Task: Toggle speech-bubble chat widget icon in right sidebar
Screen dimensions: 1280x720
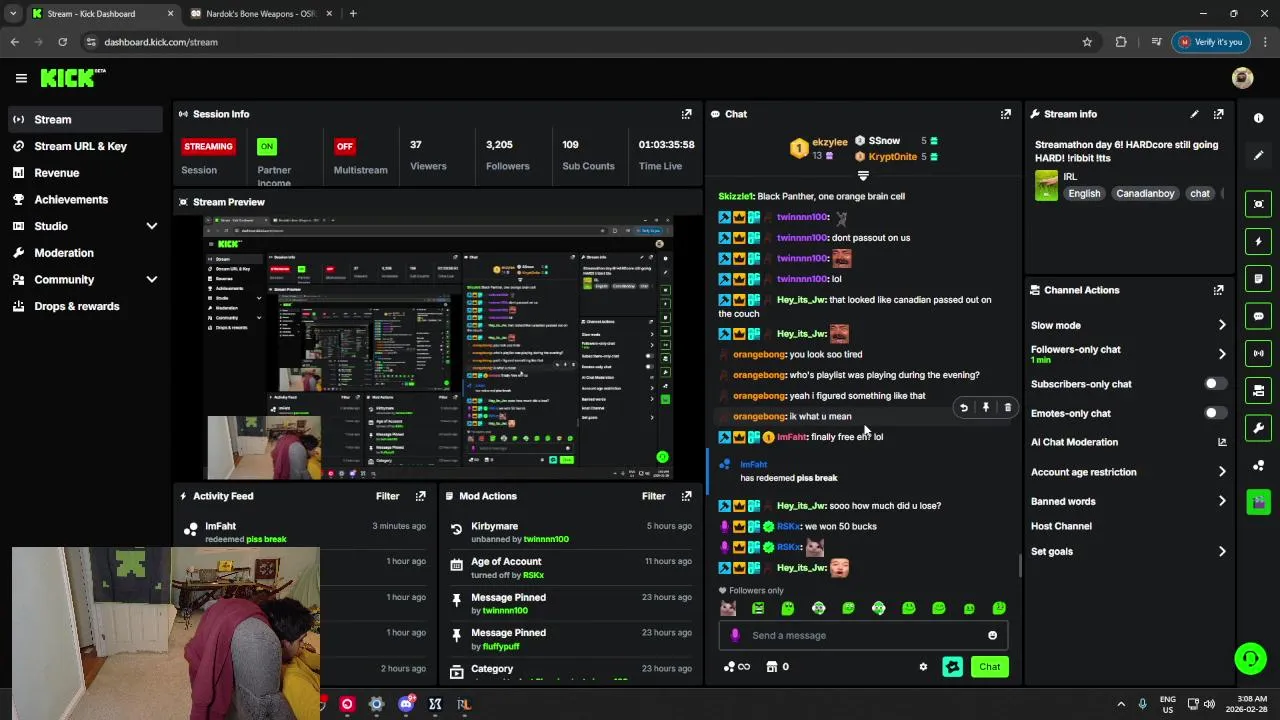Action: [1258, 316]
